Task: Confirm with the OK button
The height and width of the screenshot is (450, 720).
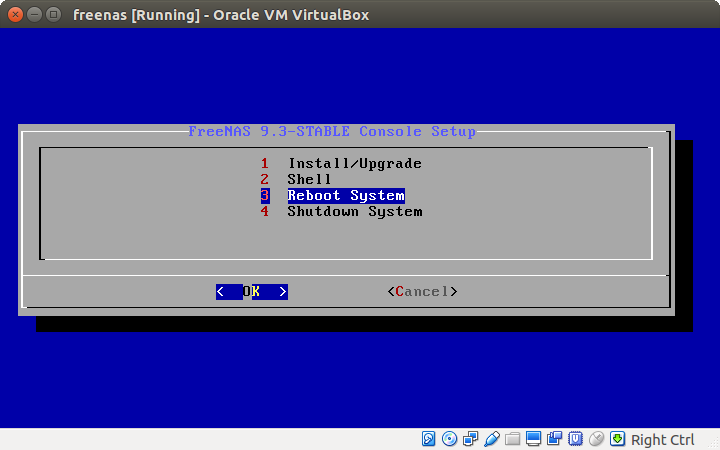Action: (x=252, y=292)
